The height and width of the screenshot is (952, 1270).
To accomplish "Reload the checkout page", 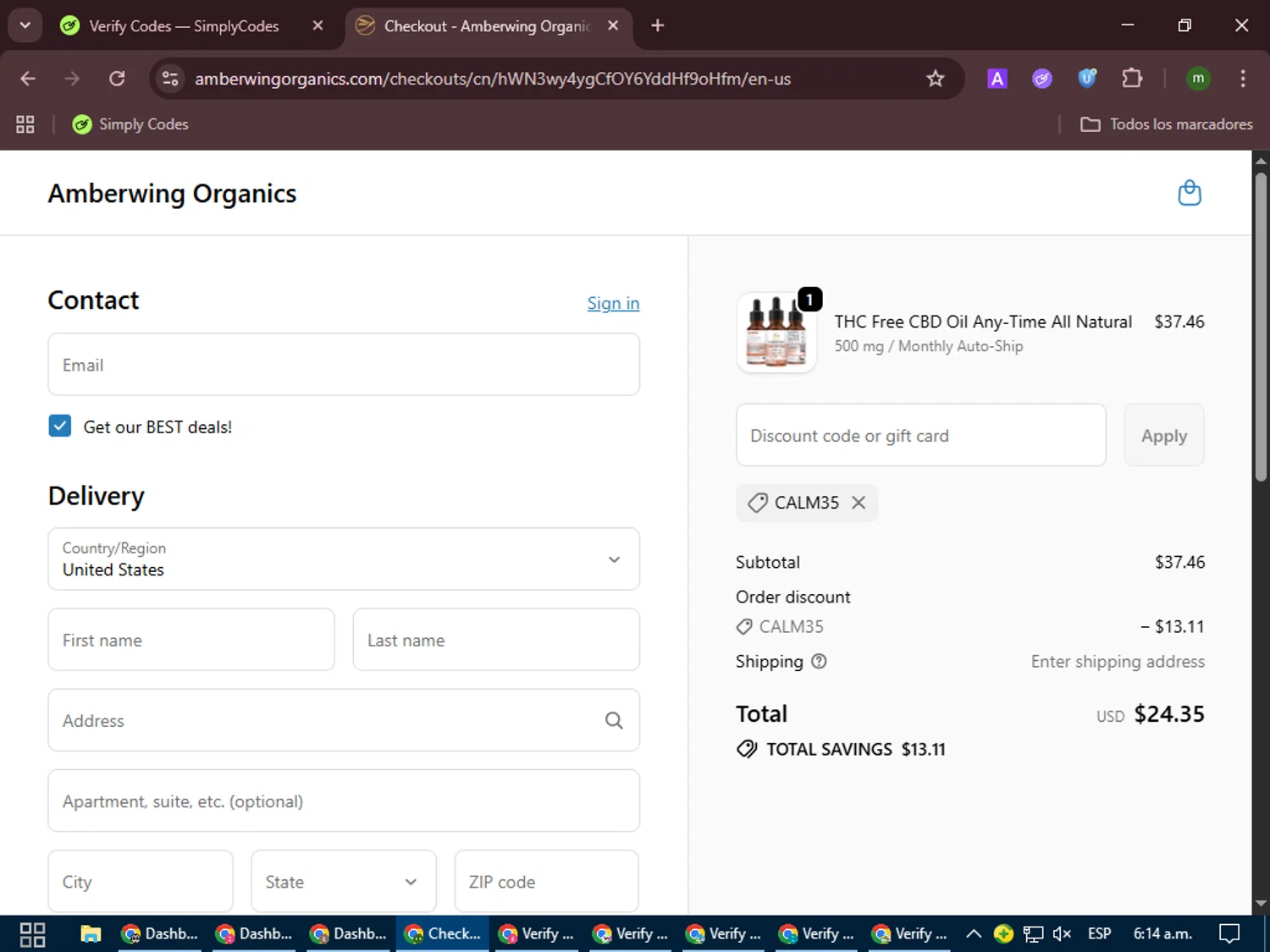I will tap(117, 79).
